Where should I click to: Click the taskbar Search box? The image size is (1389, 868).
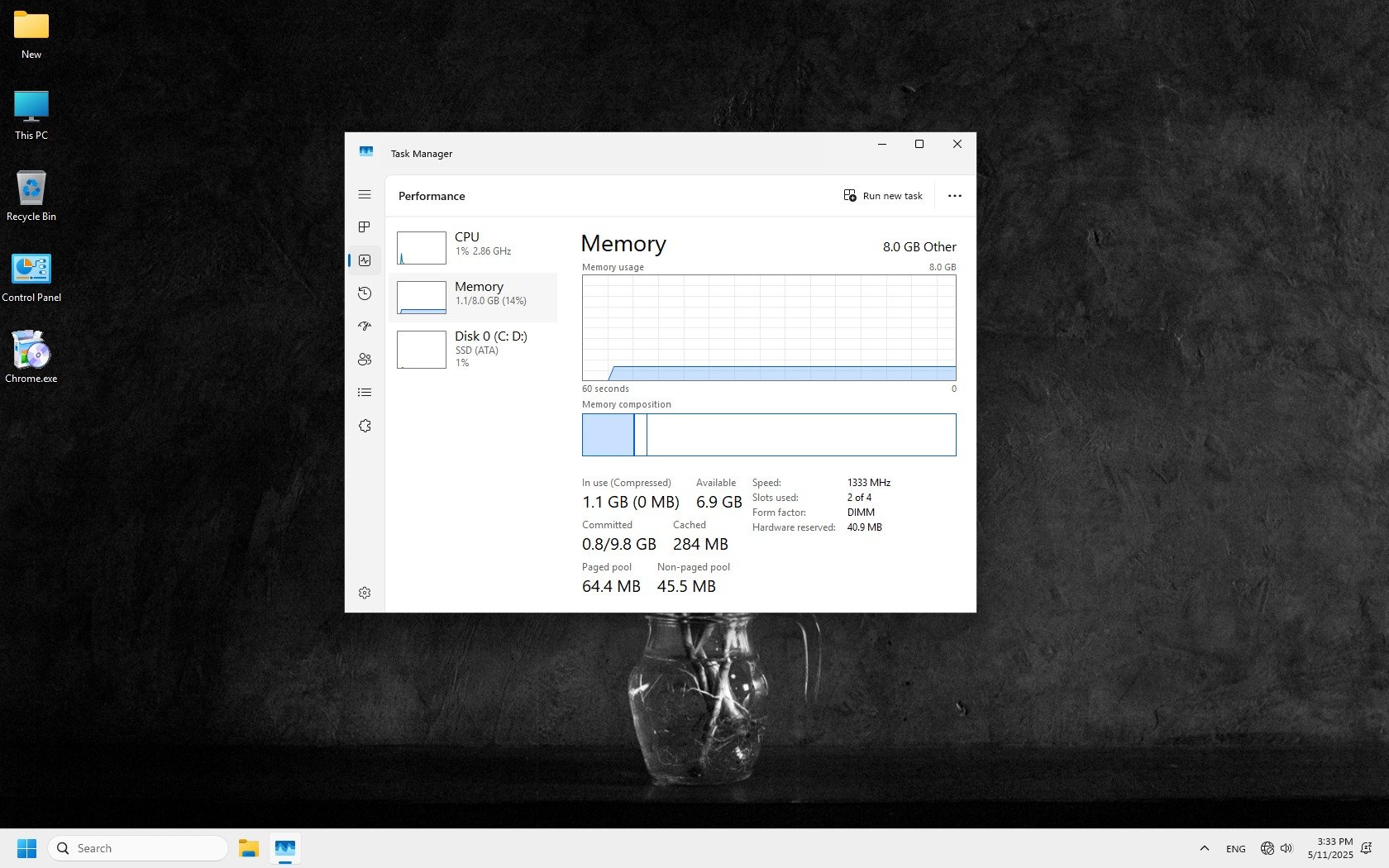pyautogui.click(x=138, y=848)
